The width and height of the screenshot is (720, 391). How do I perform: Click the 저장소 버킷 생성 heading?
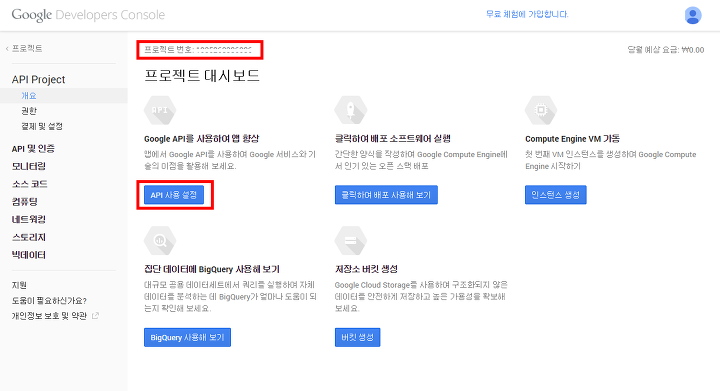tap(366, 269)
